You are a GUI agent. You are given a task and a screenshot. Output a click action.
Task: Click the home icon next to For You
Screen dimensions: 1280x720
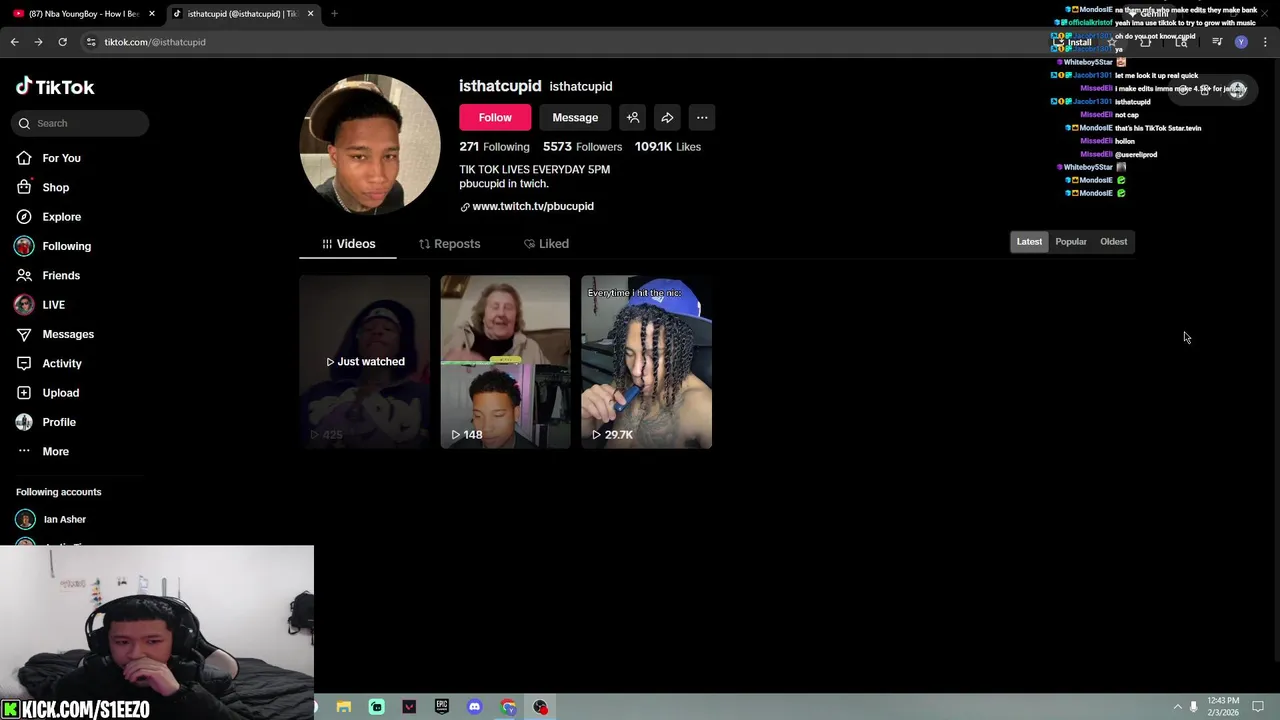[x=24, y=158]
